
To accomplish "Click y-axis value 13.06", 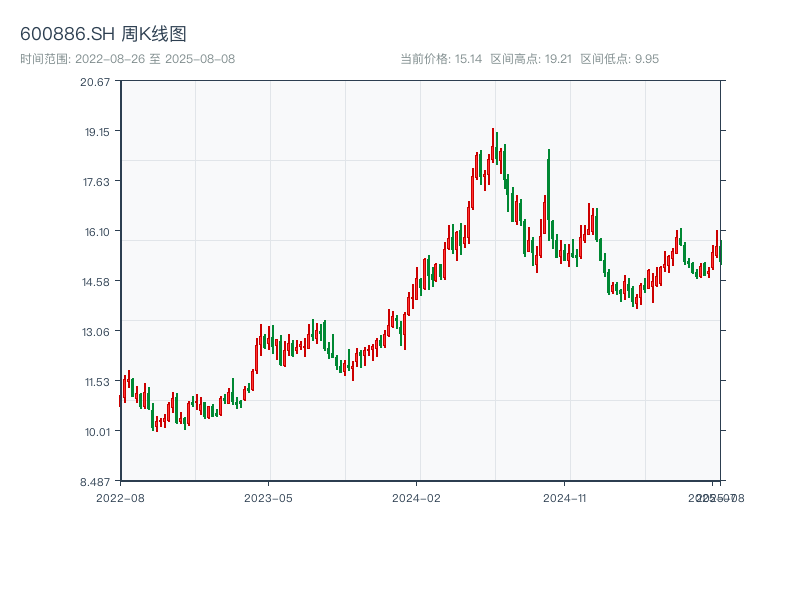I will (96, 332).
